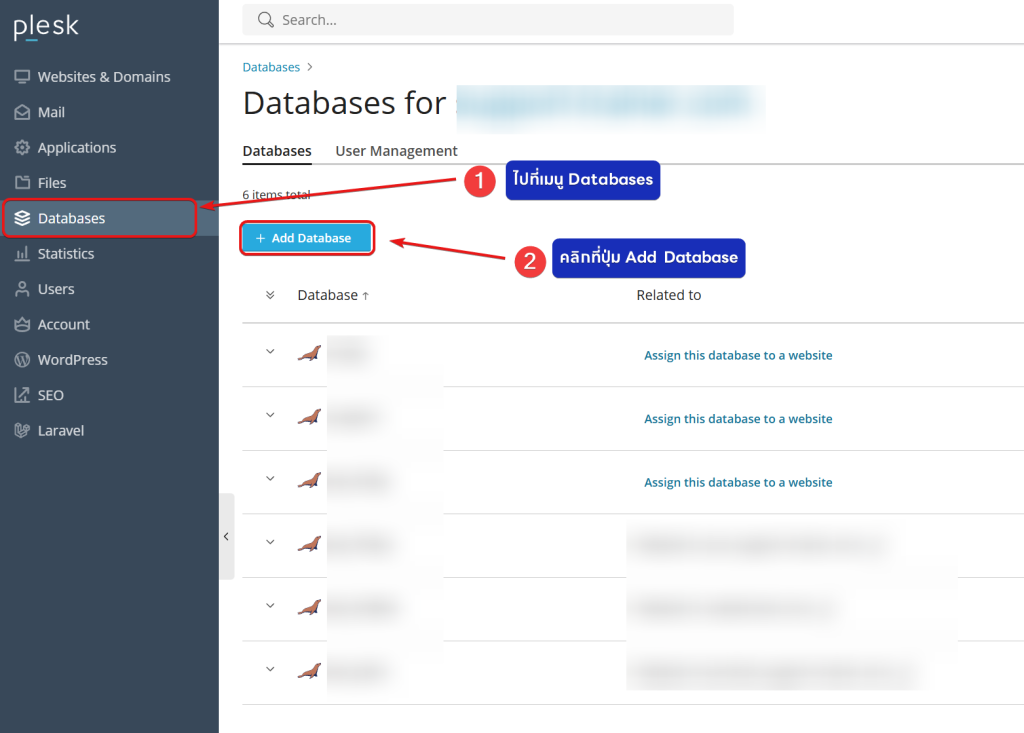Click the Databases breadcrumb link
The height and width of the screenshot is (733, 1024).
(x=271, y=67)
